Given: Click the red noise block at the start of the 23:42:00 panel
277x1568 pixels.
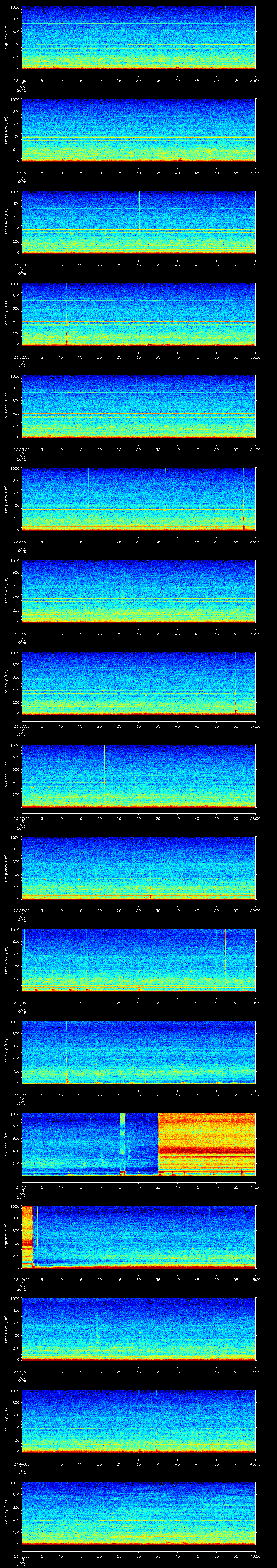Looking at the screenshot, I should coord(27,1237).
